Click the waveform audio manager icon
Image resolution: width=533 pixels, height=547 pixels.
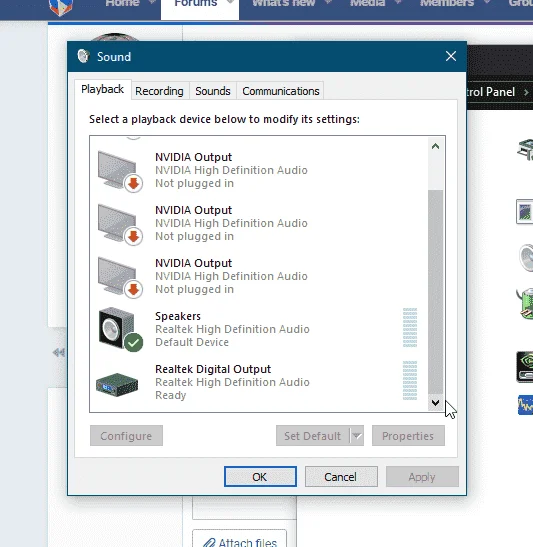click(525, 405)
